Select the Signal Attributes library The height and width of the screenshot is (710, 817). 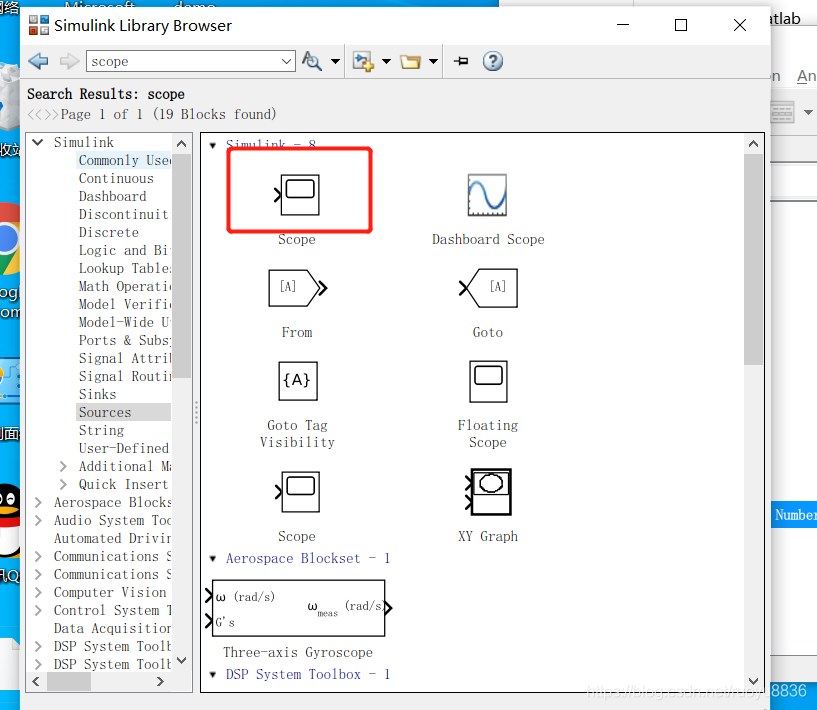[125, 358]
